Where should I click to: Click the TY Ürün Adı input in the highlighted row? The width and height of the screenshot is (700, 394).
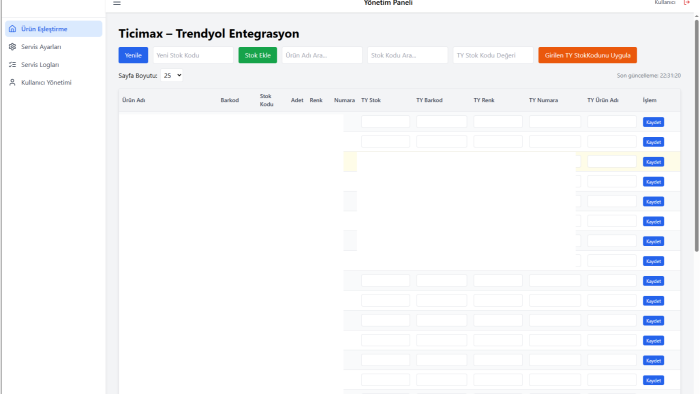click(x=612, y=162)
